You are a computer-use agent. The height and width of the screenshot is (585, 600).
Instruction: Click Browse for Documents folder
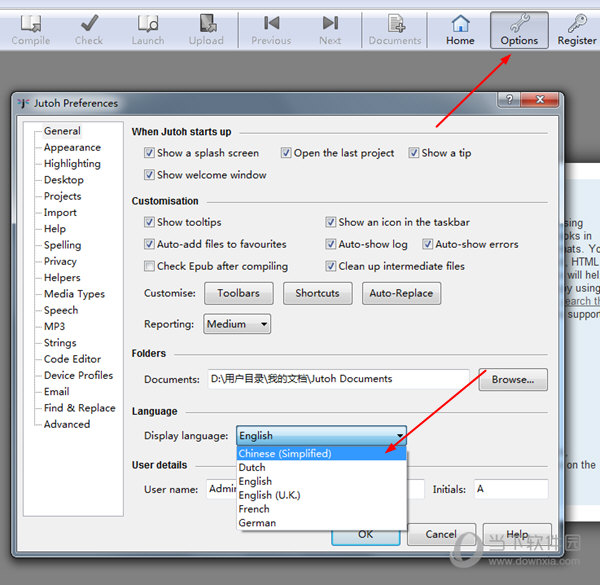click(513, 380)
